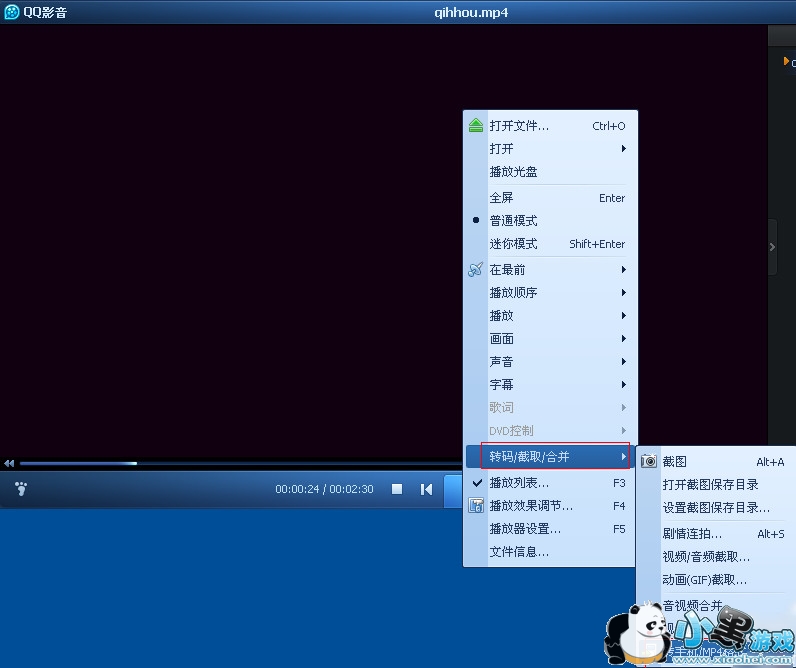The image size is (796, 668).
Task: Jump to previous track with skip-back button
Action: [x=426, y=489]
